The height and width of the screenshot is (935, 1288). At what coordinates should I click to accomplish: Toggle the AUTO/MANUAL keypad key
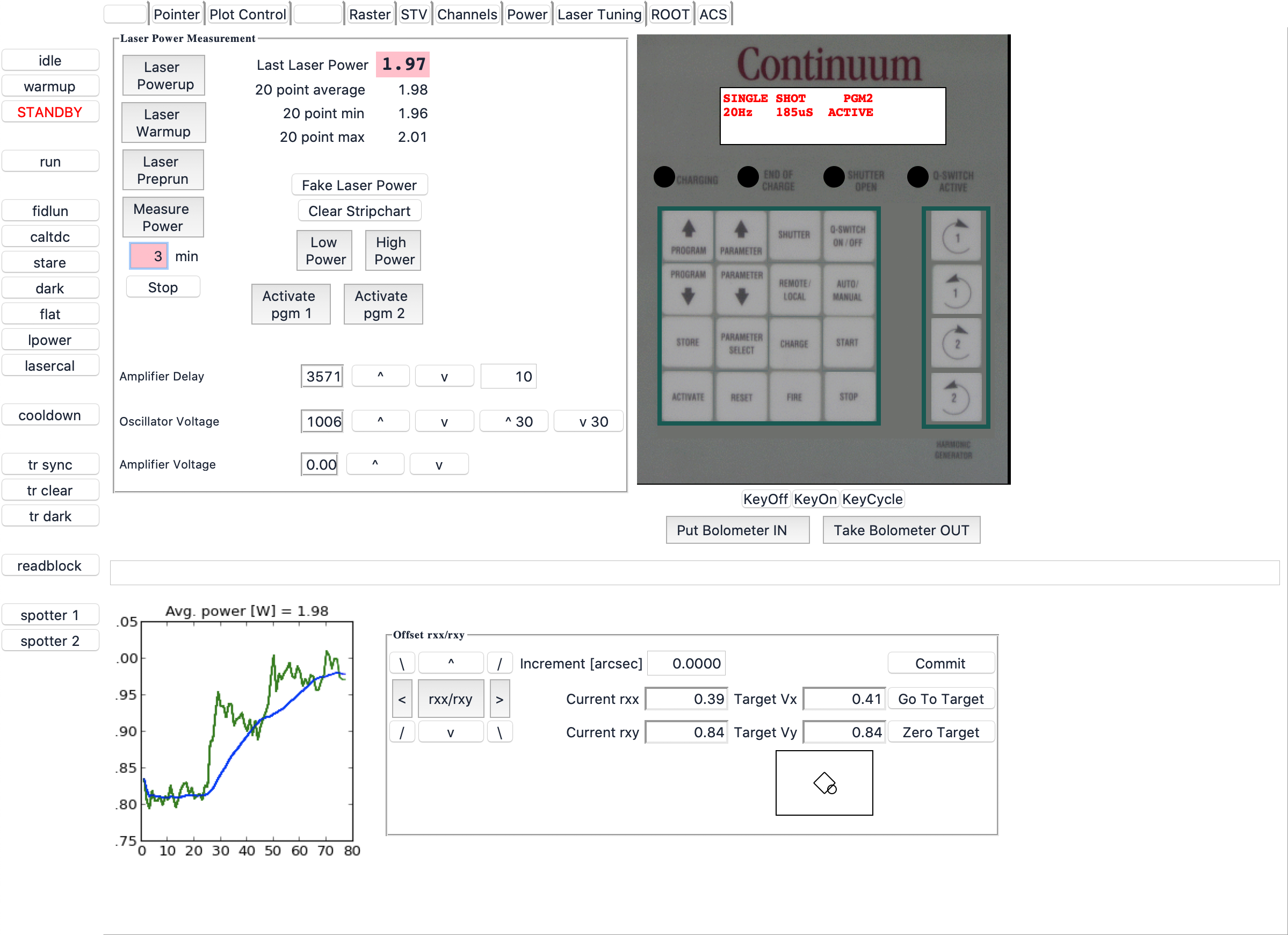[848, 289]
